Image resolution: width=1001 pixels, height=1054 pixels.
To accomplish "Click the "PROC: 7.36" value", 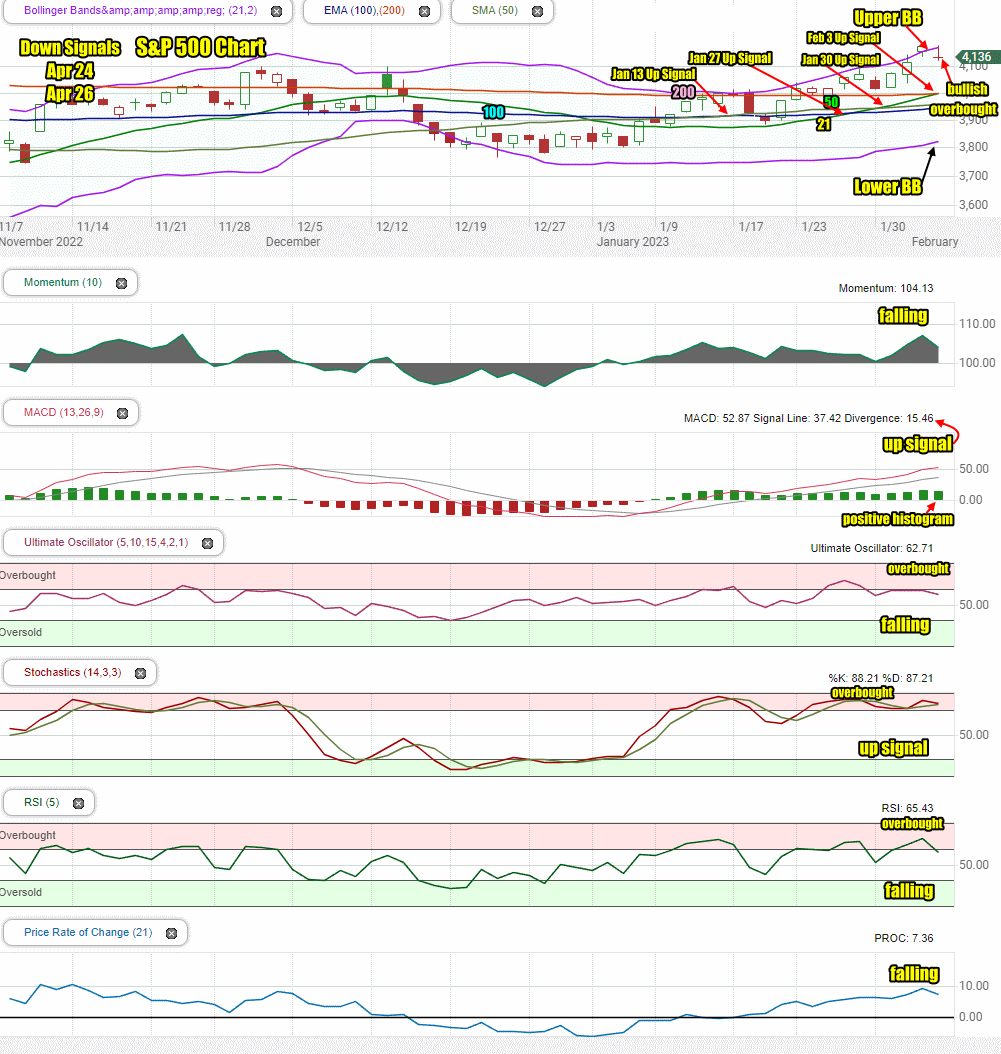I will pos(904,938).
